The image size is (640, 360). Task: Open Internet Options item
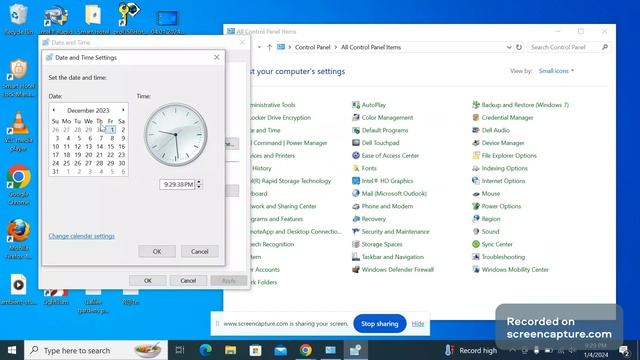499,181
